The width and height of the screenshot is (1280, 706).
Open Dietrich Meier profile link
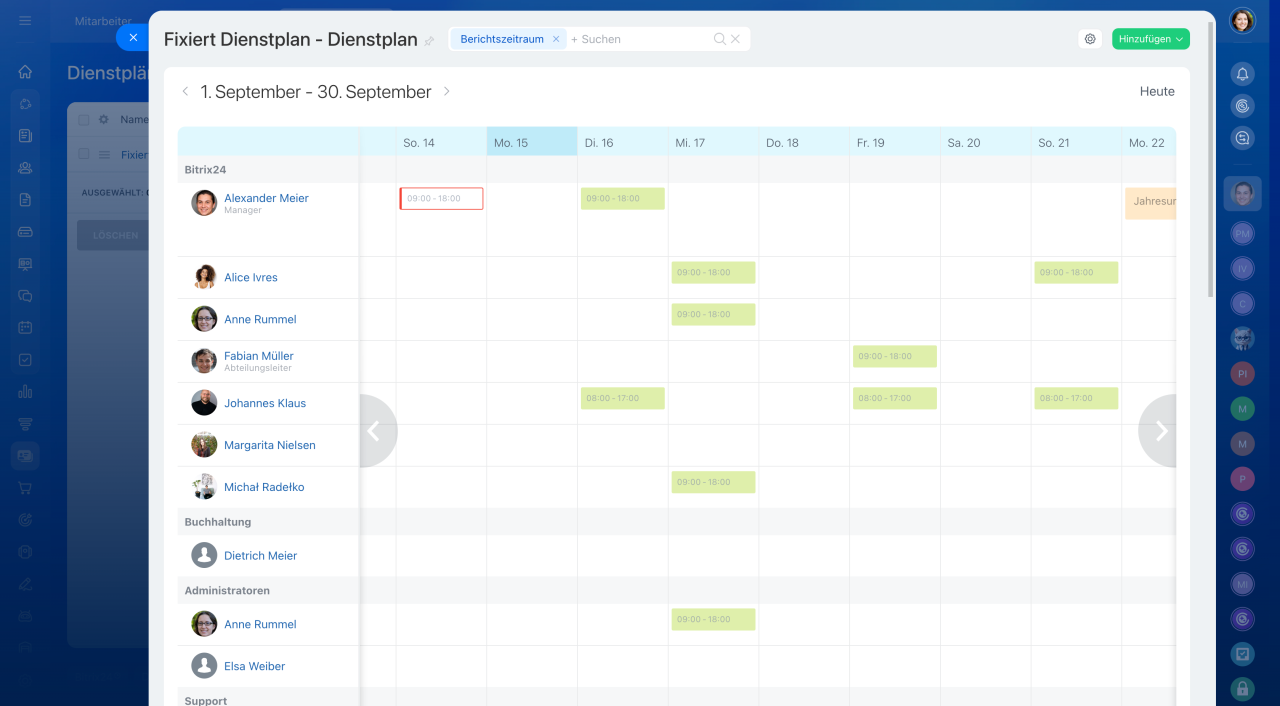pos(260,555)
